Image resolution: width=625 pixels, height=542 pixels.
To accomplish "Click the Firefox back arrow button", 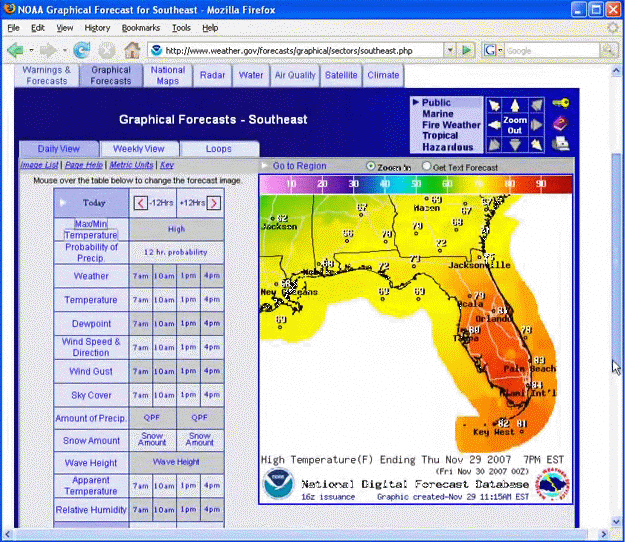I will coord(15,51).
